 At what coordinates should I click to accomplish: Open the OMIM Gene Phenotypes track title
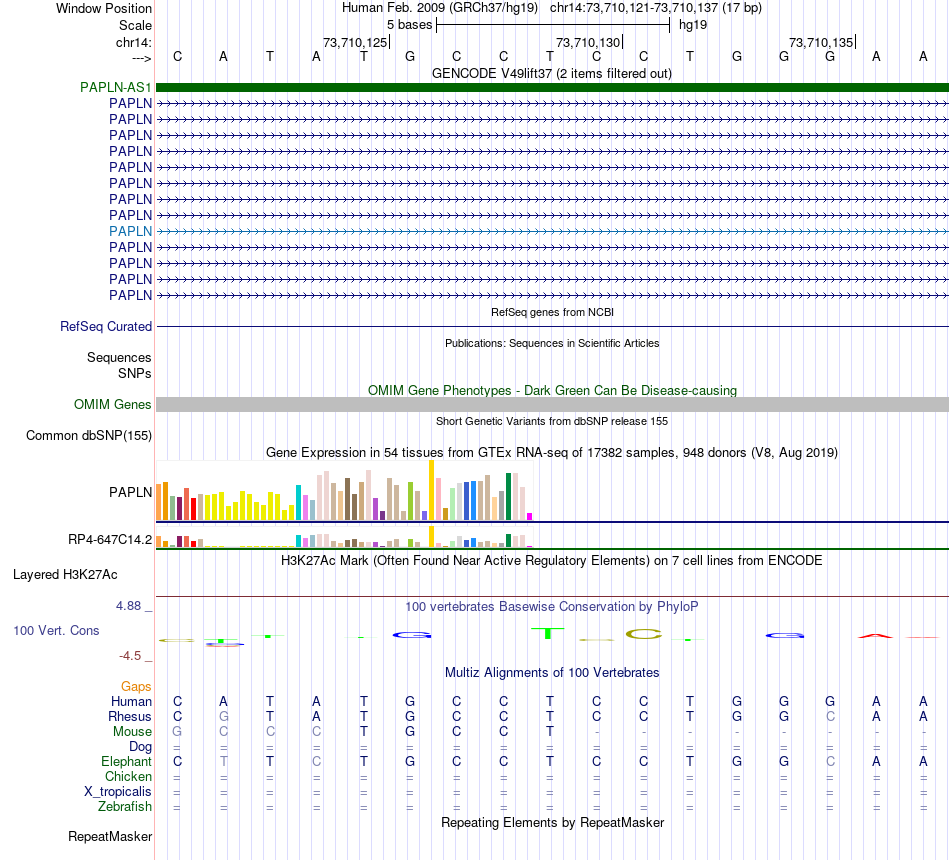[x=552, y=390]
